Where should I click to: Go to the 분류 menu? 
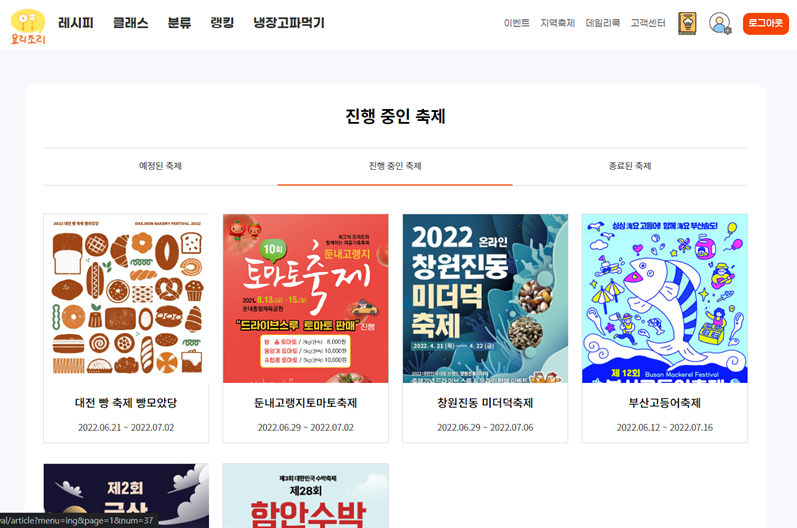pos(179,23)
